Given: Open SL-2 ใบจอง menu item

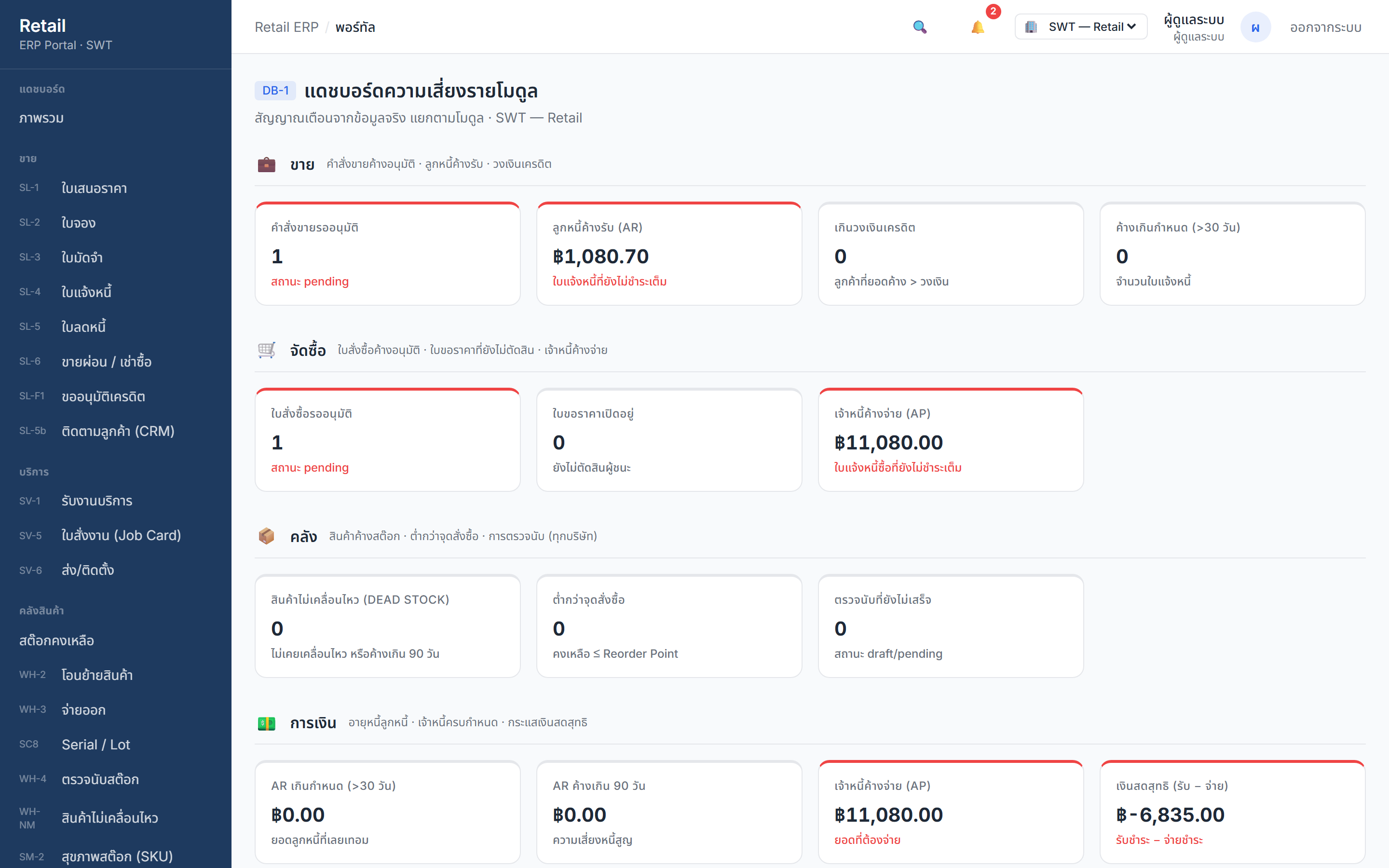Looking at the screenshot, I should tap(115, 223).
